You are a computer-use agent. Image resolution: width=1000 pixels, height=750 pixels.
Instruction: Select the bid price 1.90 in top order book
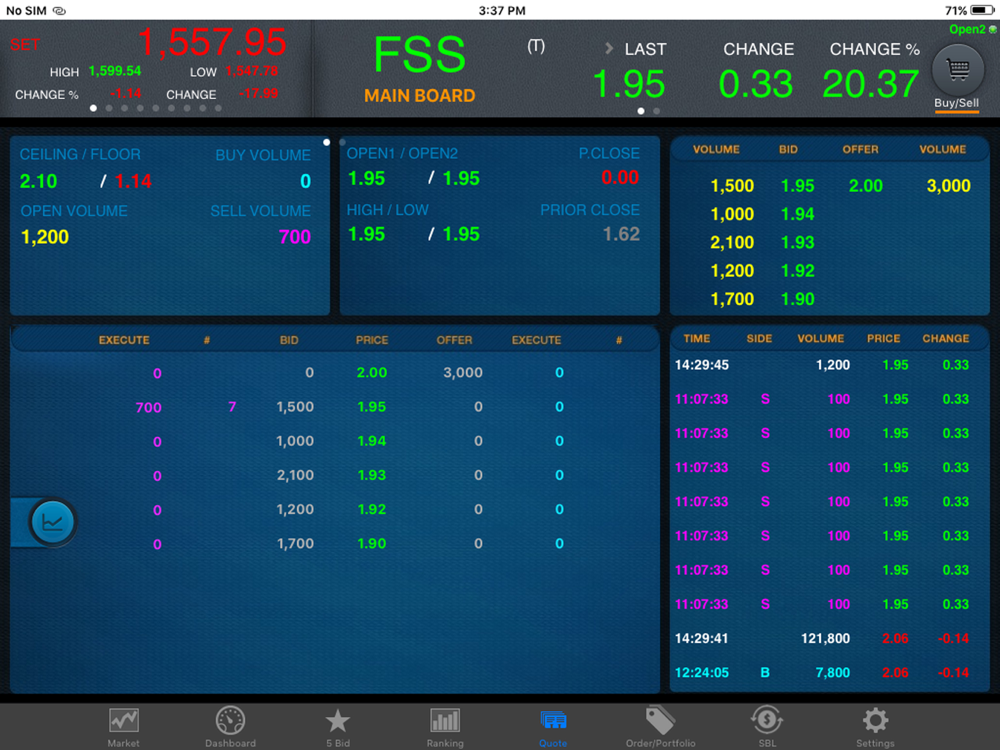798,299
